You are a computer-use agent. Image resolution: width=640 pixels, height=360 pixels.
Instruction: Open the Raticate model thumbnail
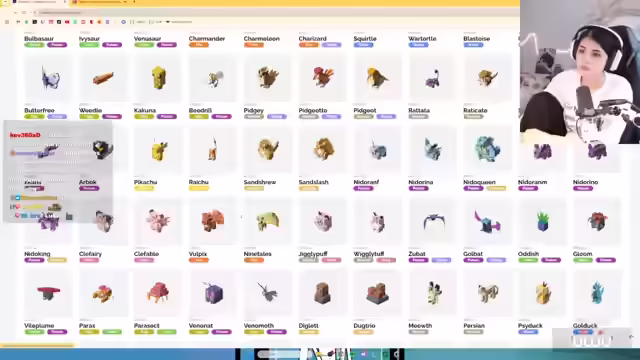487,78
